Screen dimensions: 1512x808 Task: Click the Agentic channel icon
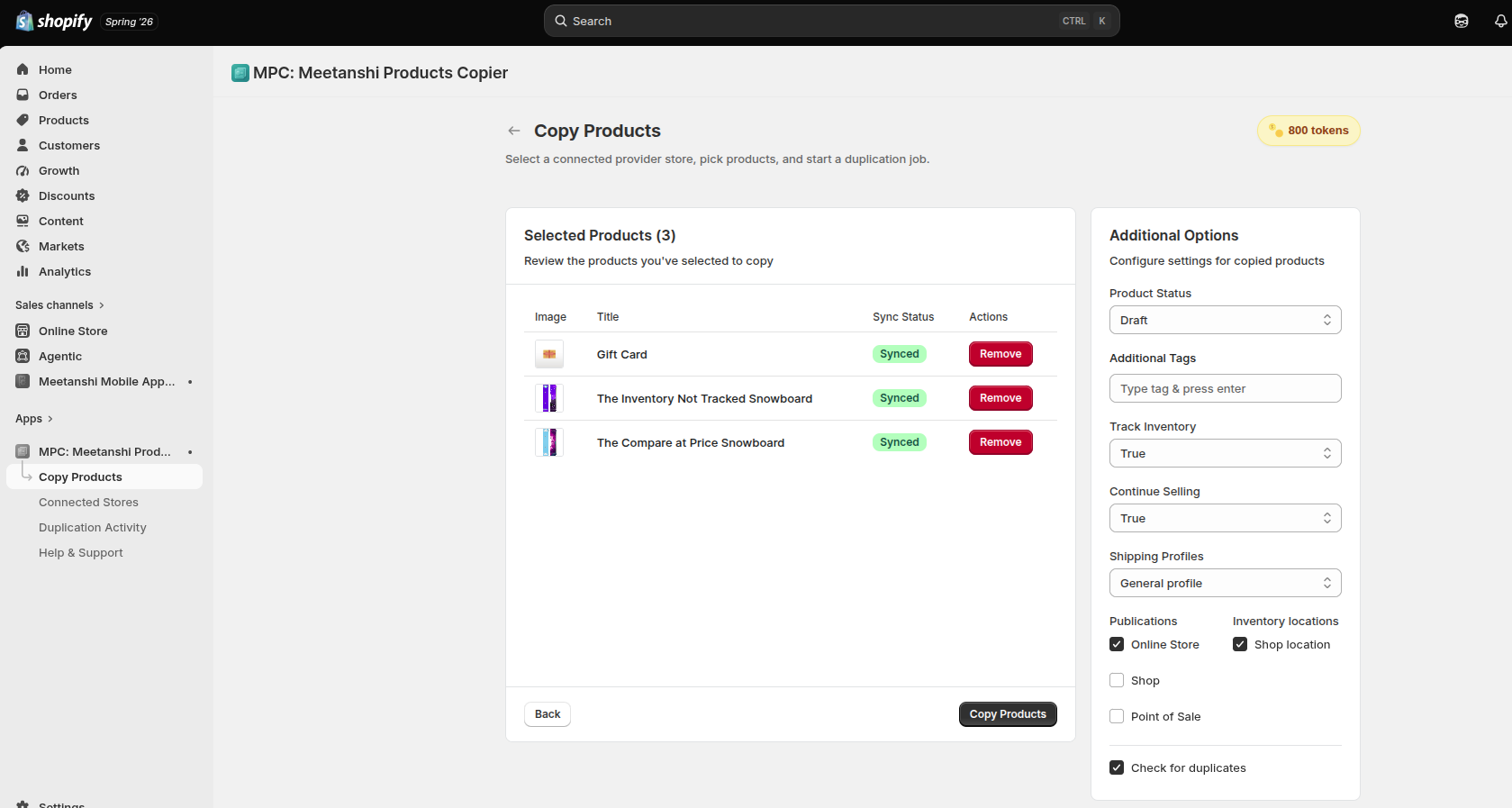tap(23, 356)
